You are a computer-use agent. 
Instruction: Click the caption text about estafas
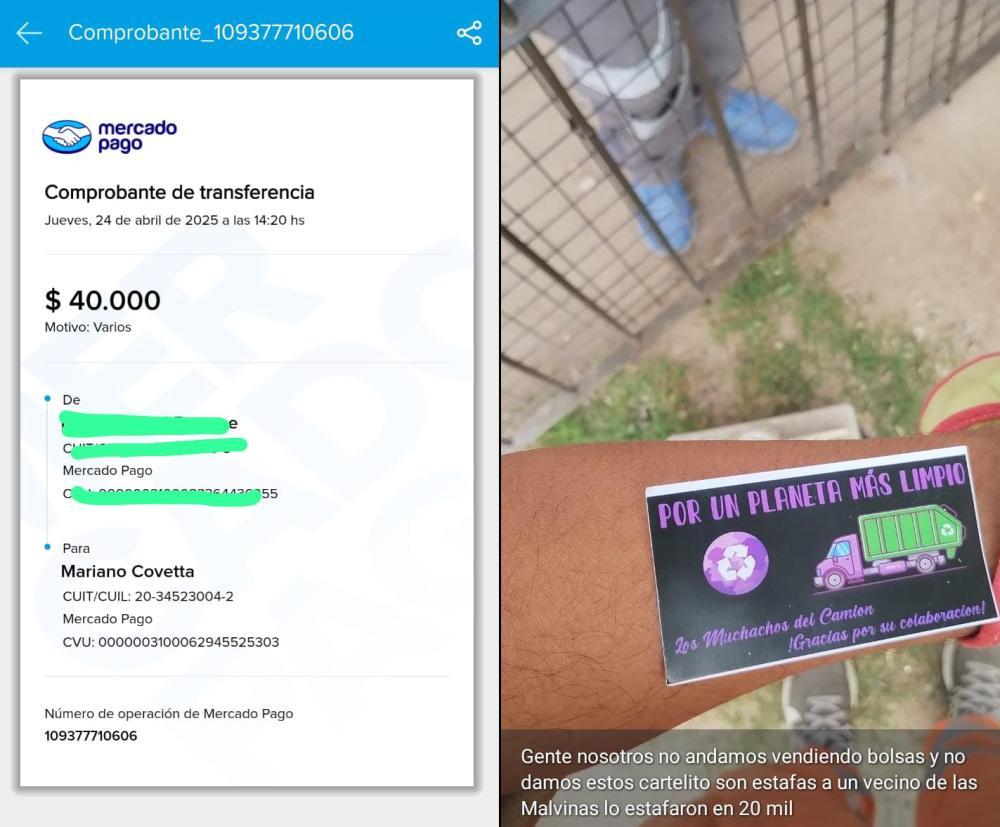click(749, 782)
